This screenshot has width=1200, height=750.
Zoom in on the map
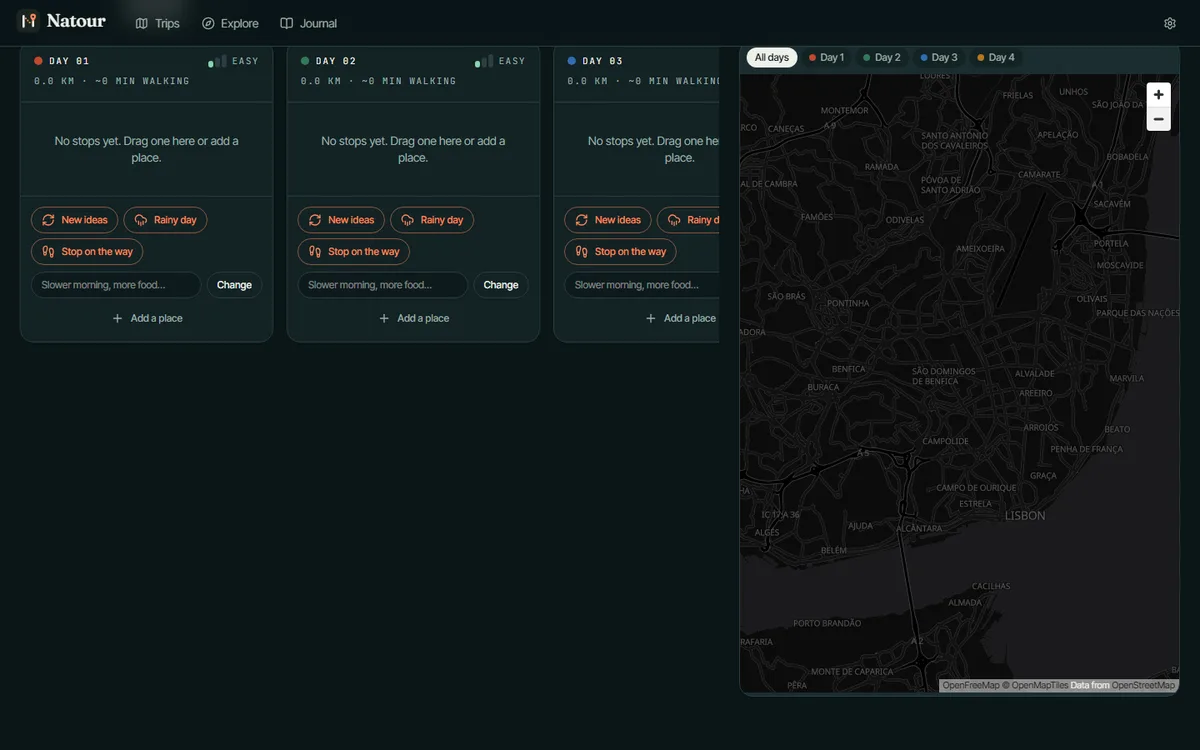tap(1158, 95)
